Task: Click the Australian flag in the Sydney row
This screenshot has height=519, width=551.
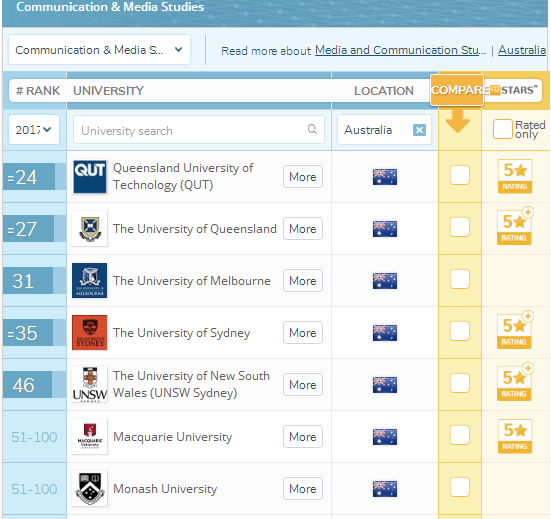Action: click(x=385, y=333)
